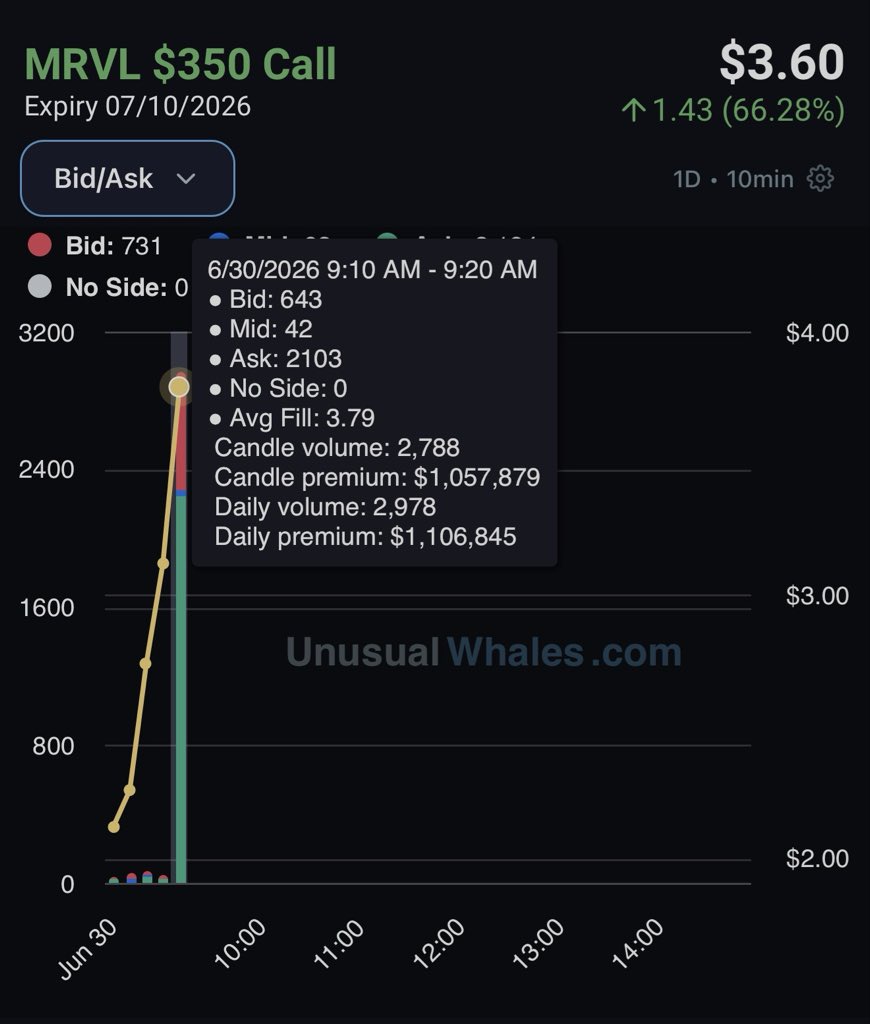Click the MRVL $350 Call title
The width and height of the screenshot is (870, 1024).
(x=180, y=64)
